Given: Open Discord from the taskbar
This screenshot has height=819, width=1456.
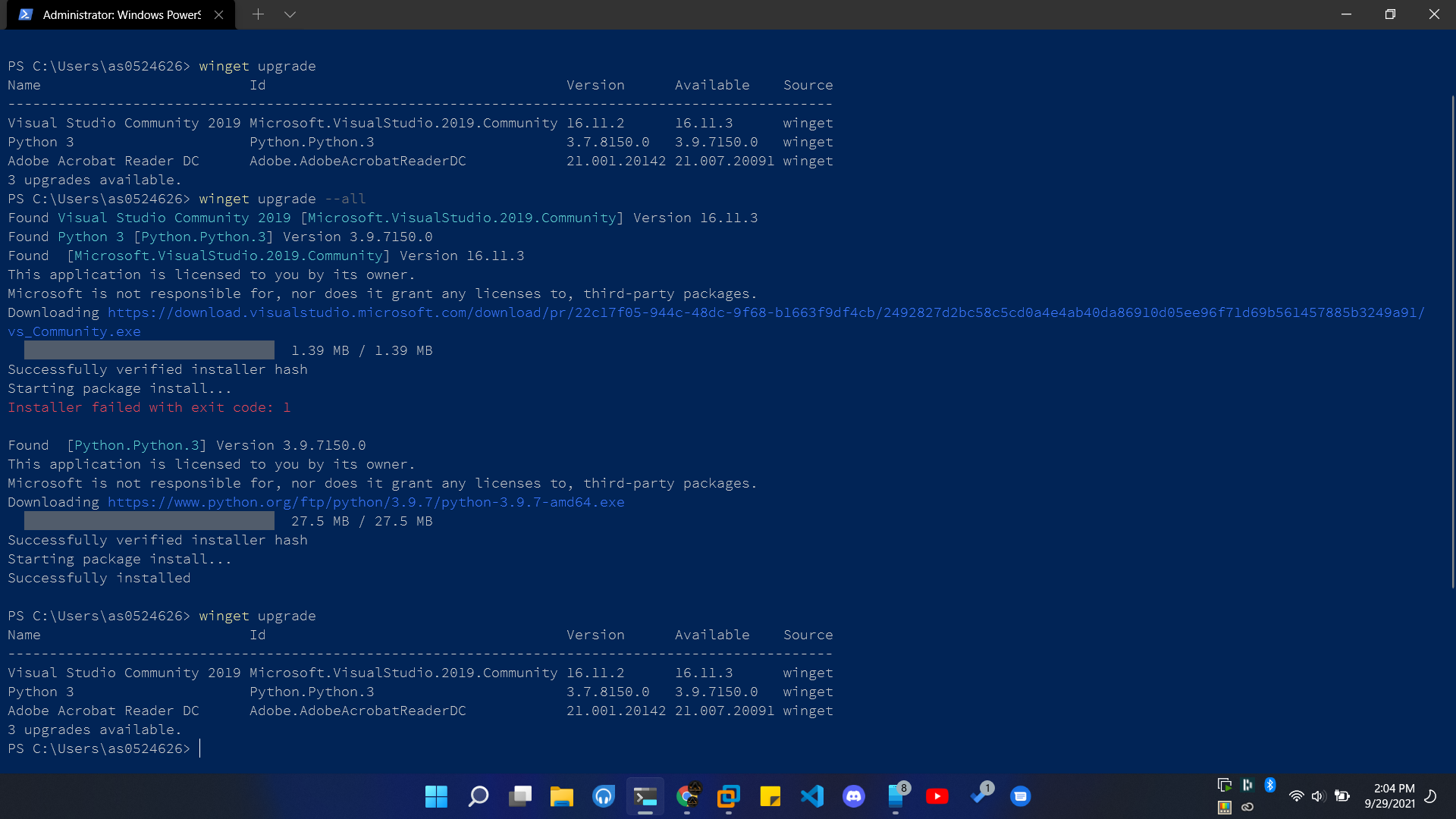Looking at the screenshot, I should 854,796.
